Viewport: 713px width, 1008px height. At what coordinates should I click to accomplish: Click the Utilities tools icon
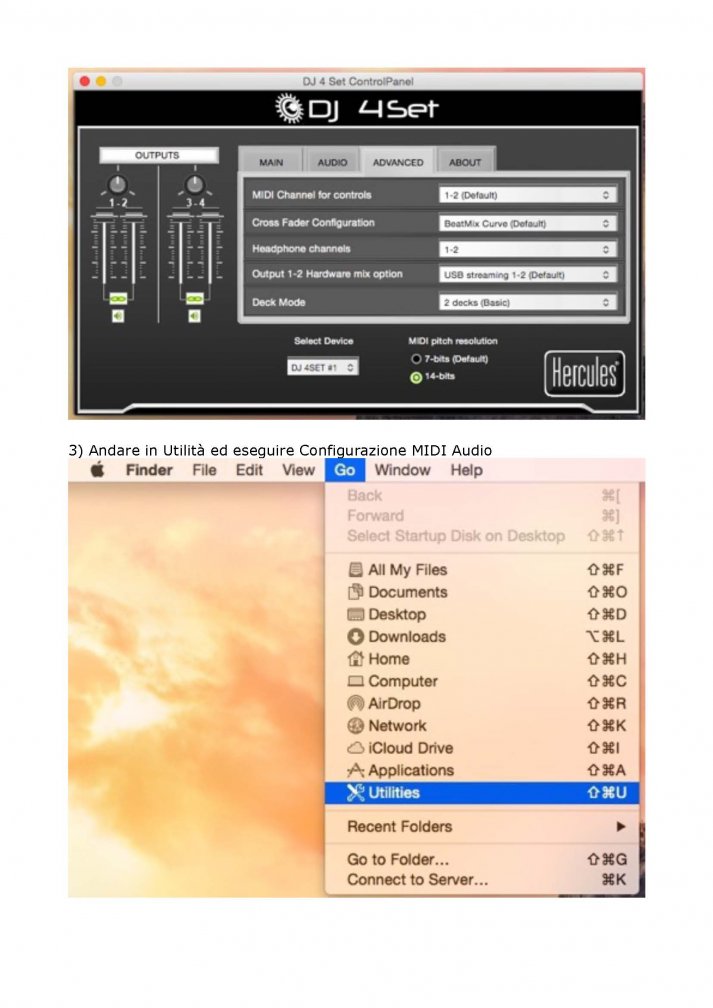click(356, 793)
